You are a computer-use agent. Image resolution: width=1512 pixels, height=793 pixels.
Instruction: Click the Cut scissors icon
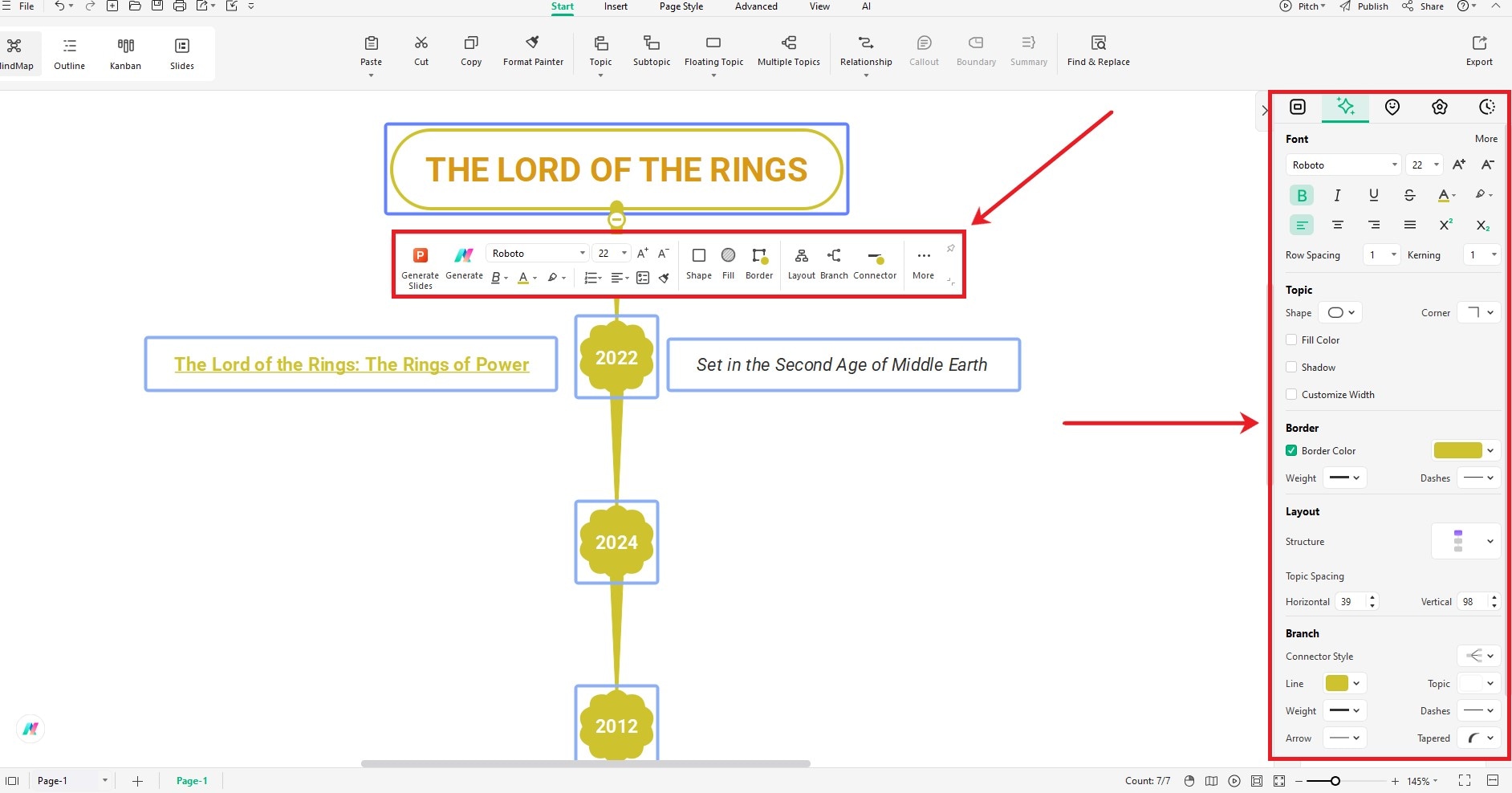[x=421, y=43]
